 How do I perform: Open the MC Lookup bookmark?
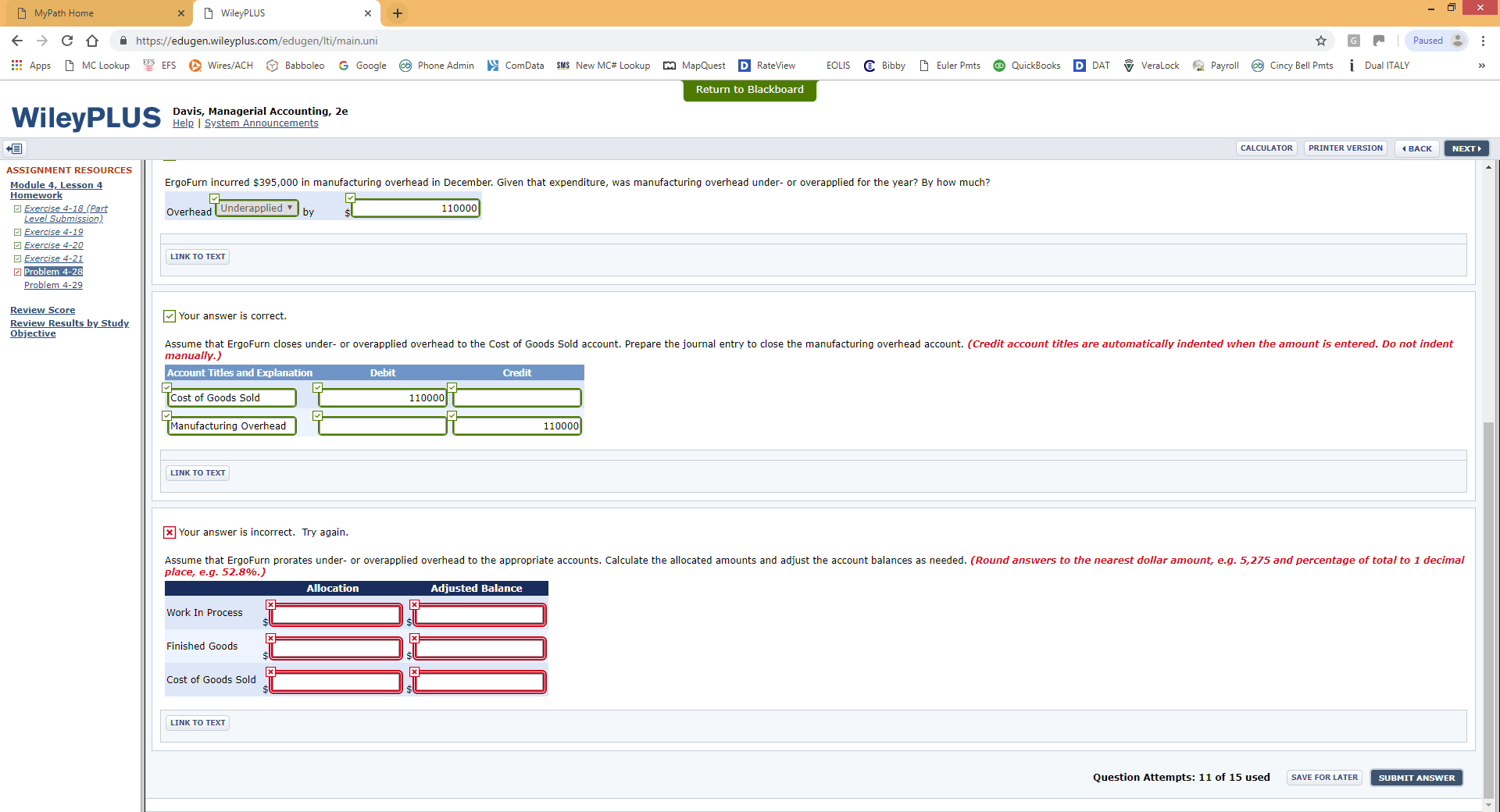[97, 66]
